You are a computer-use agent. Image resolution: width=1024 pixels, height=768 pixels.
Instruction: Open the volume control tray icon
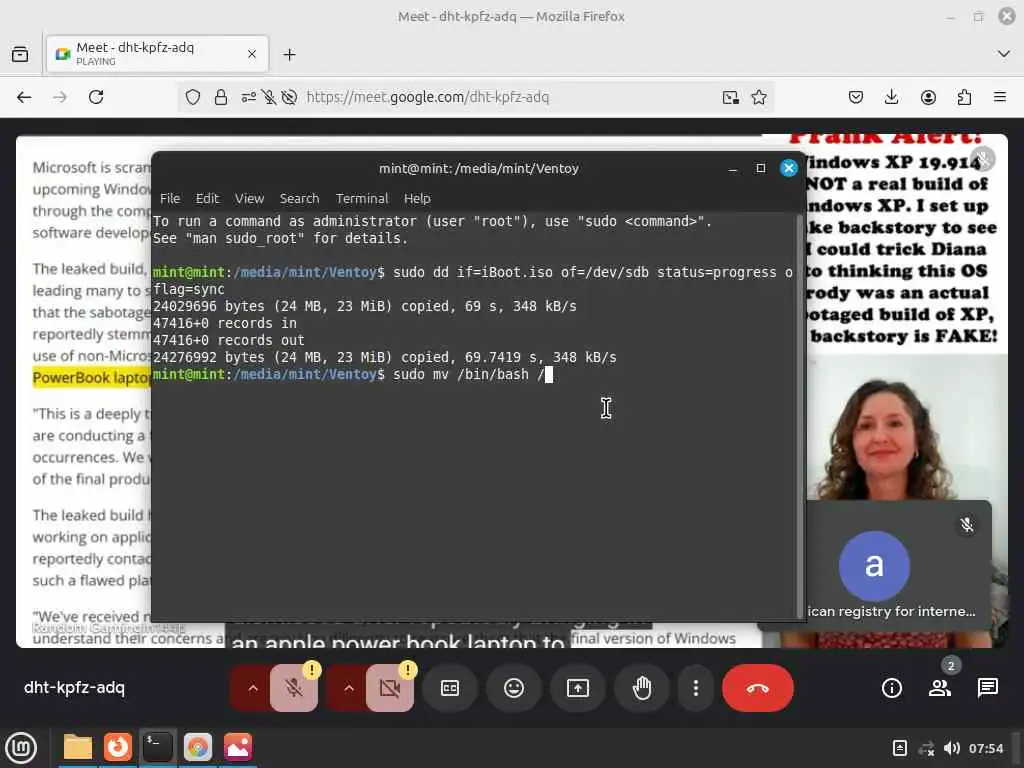[952, 748]
